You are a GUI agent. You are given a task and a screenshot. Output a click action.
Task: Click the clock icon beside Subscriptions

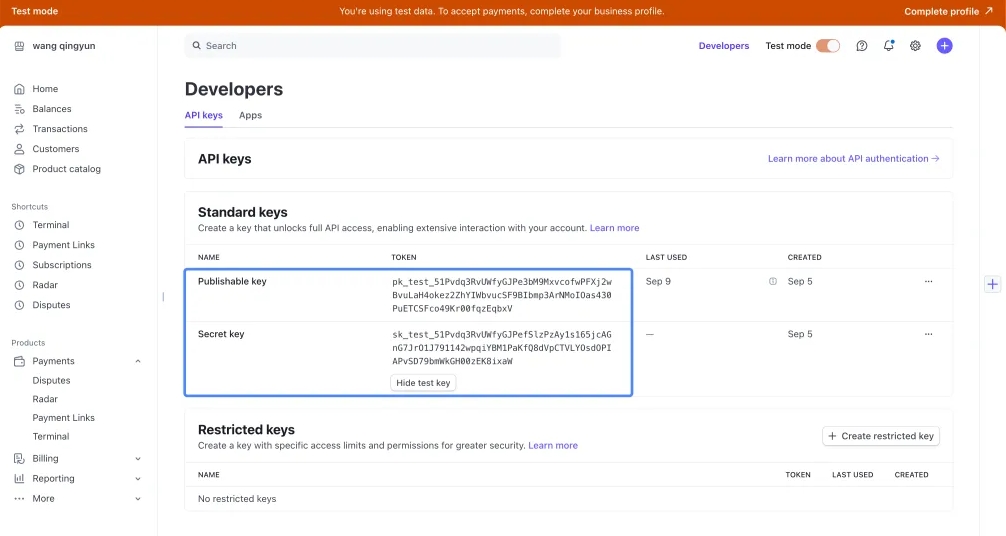coord(19,265)
